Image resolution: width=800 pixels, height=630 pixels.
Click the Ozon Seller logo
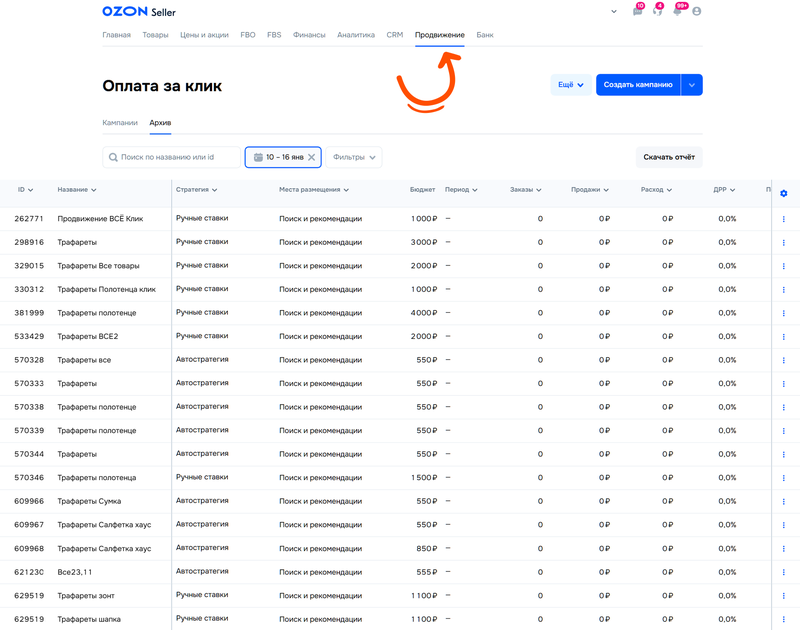click(139, 12)
